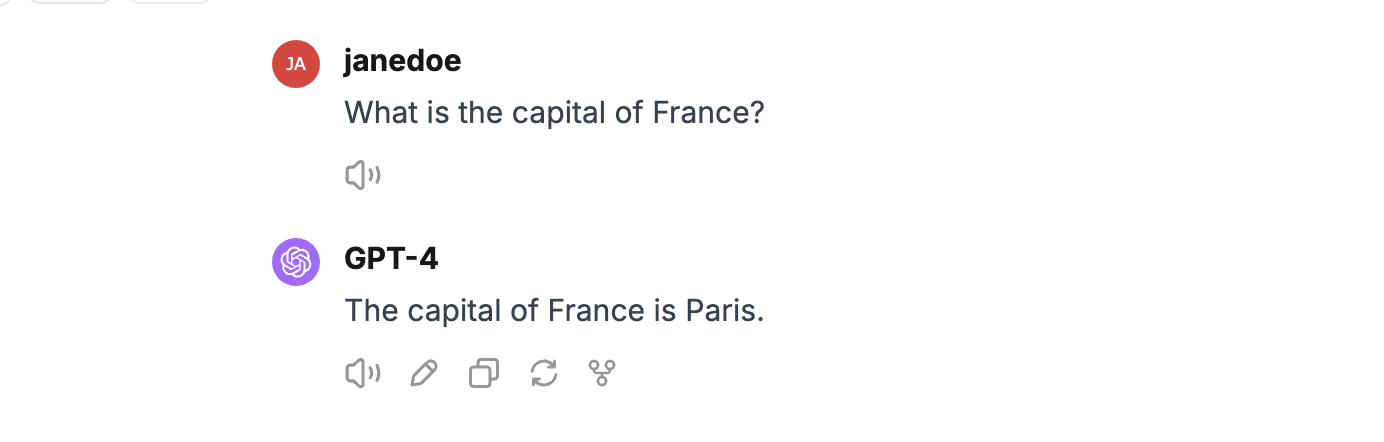Click the word "The" starting GPT-4's reply
Viewport: 1384px width, 442px height.
click(x=371, y=311)
